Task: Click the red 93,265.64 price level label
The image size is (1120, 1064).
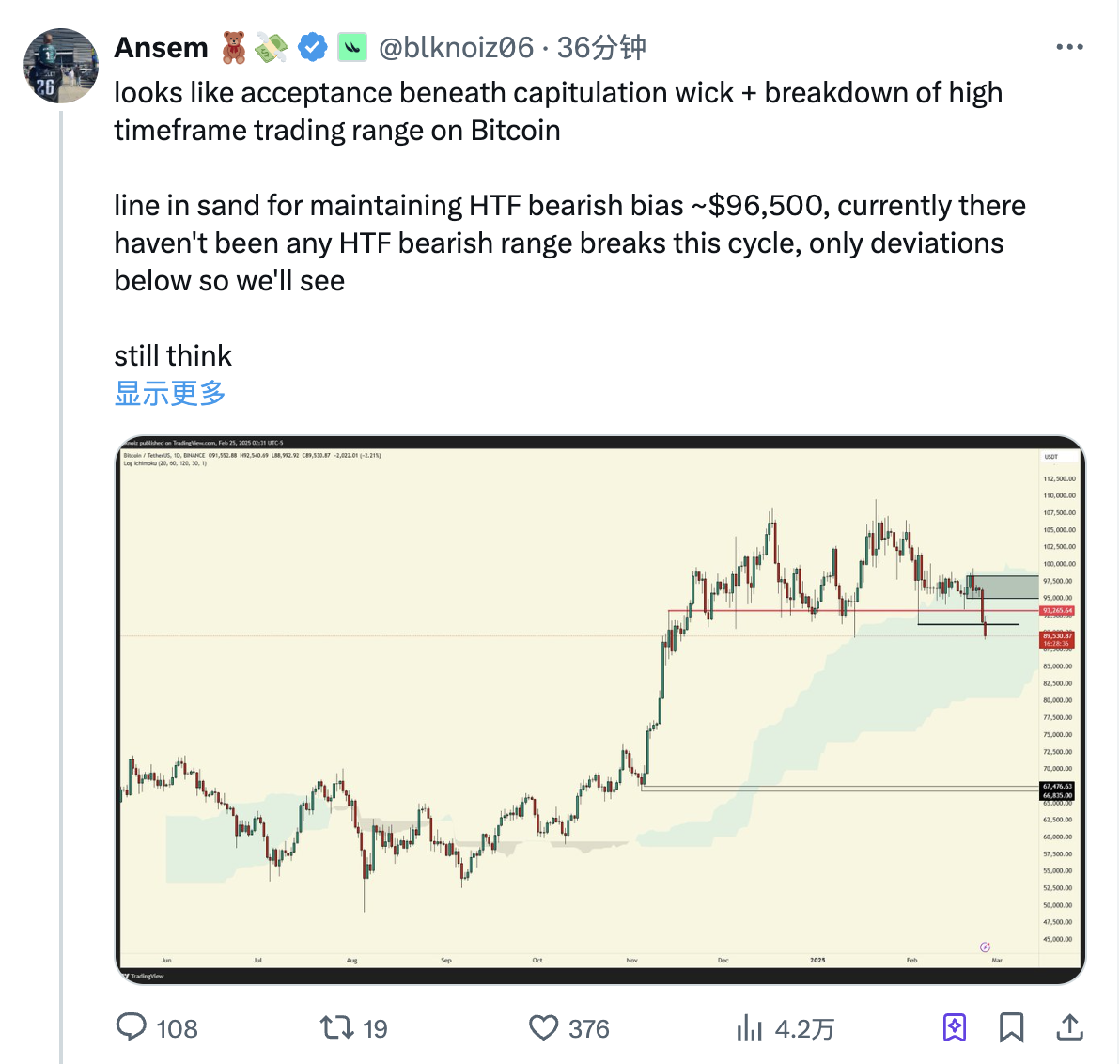Action: click(x=1056, y=609)
